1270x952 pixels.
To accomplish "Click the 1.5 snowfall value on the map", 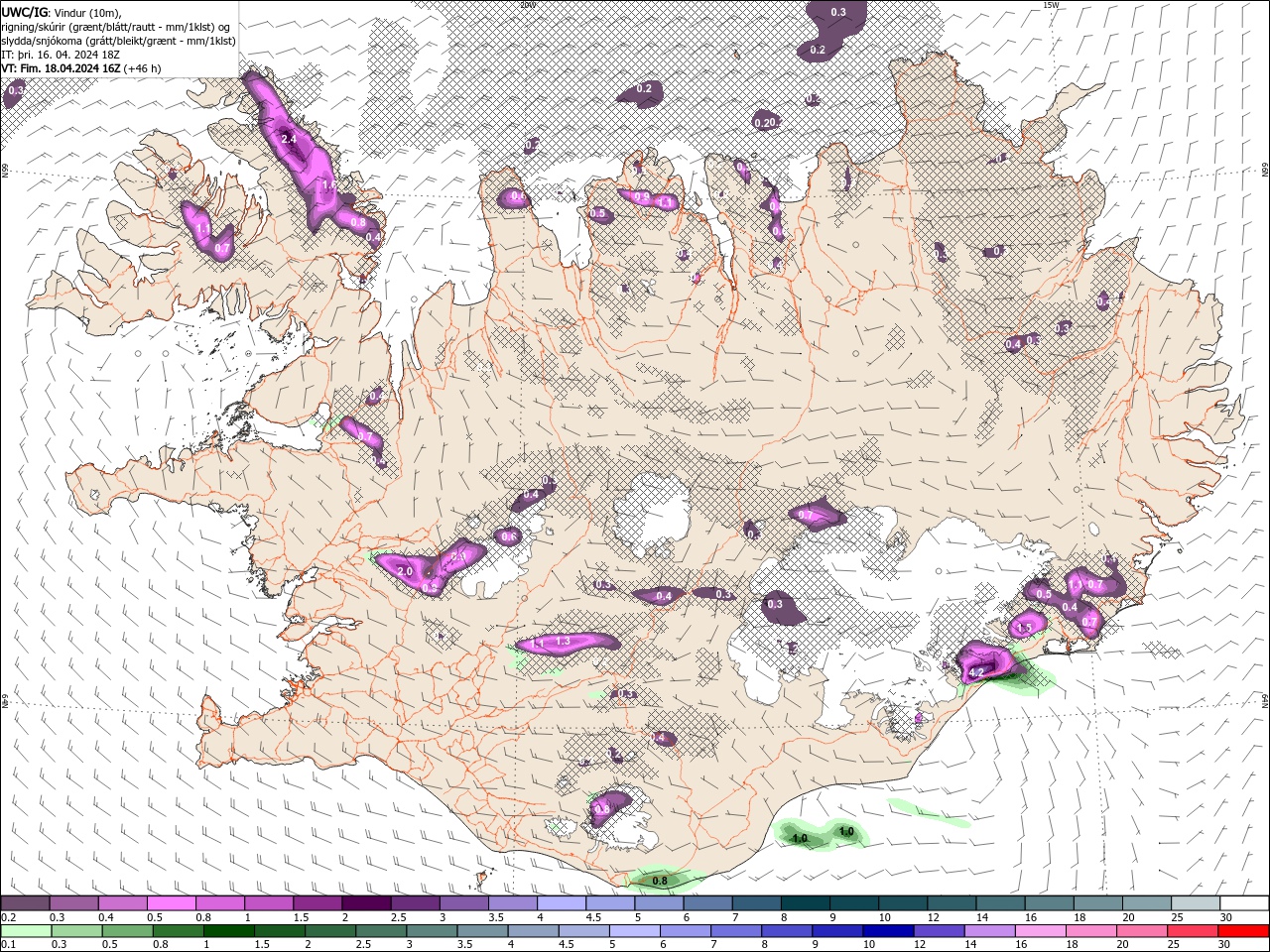I will [1025, 628].
